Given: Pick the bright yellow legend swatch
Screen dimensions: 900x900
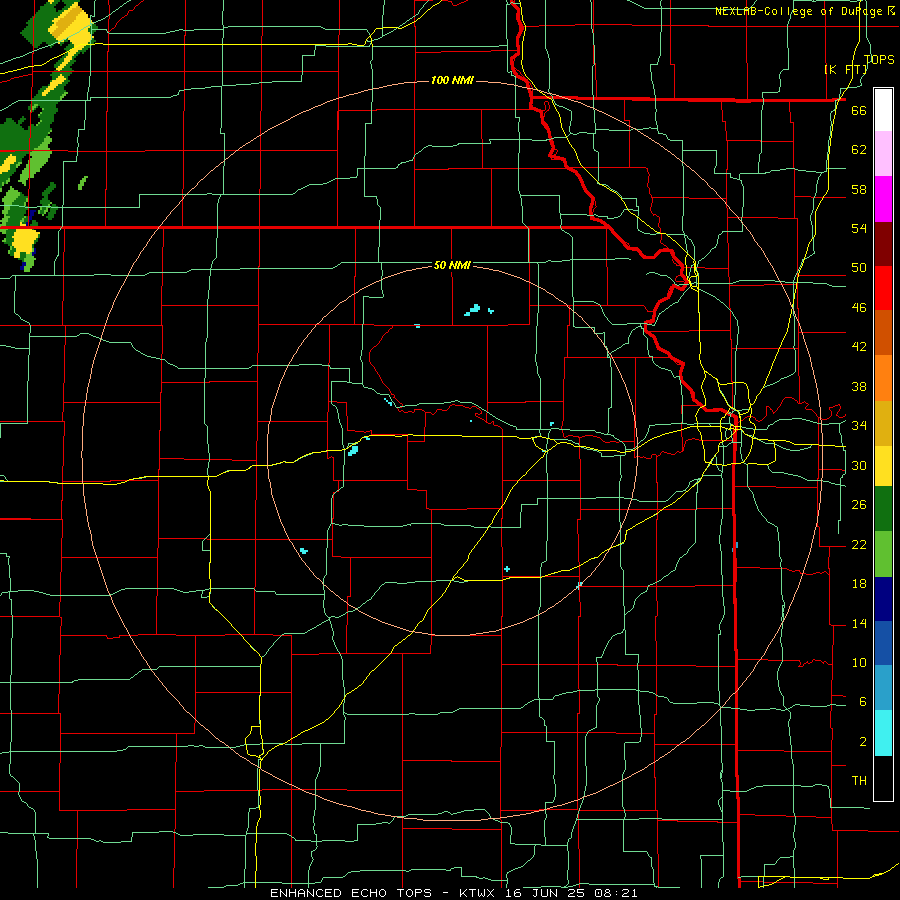Looking at the screenshot, I should (883, 465).
